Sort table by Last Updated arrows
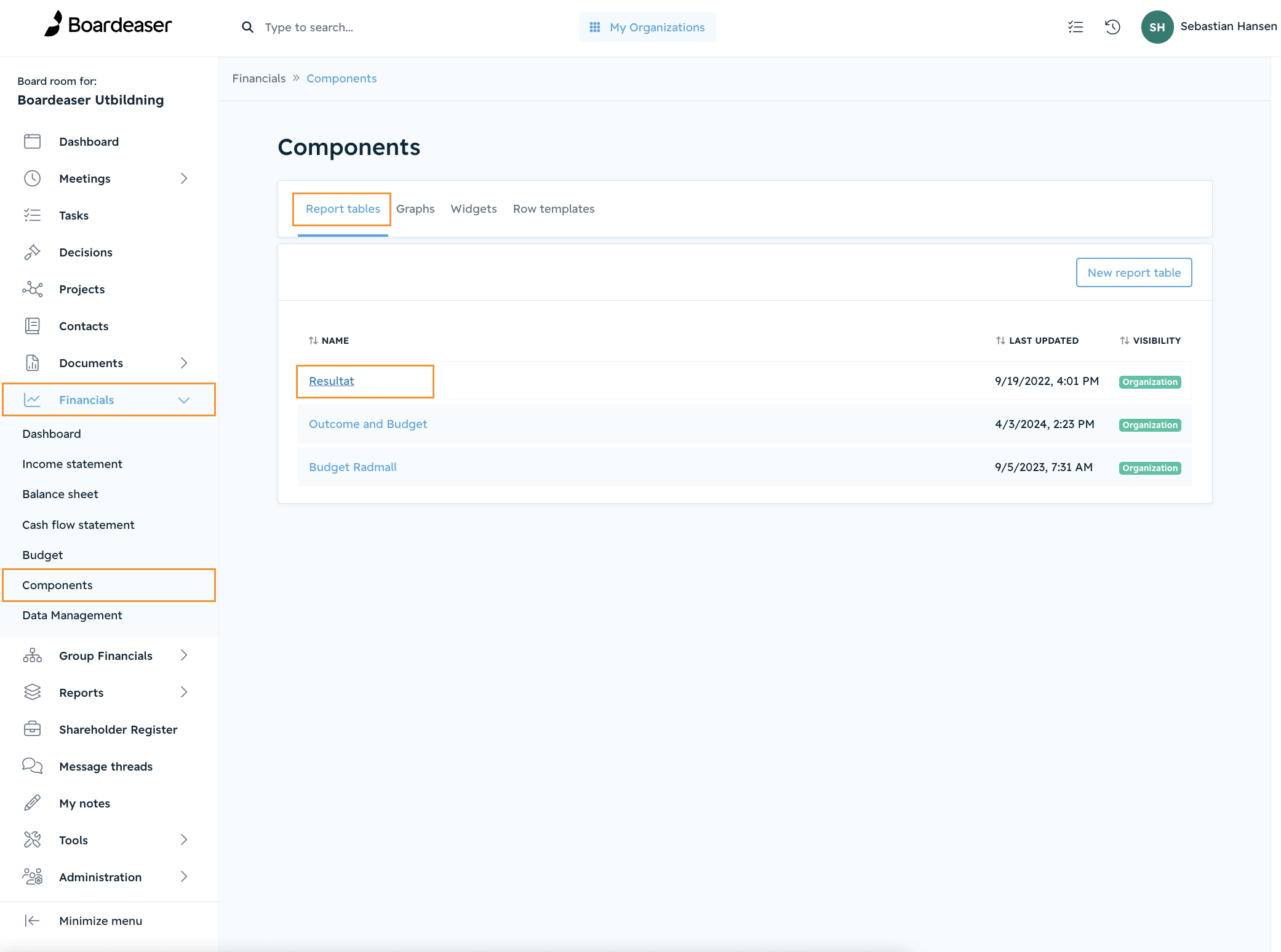 click(x=1000, y=341)
